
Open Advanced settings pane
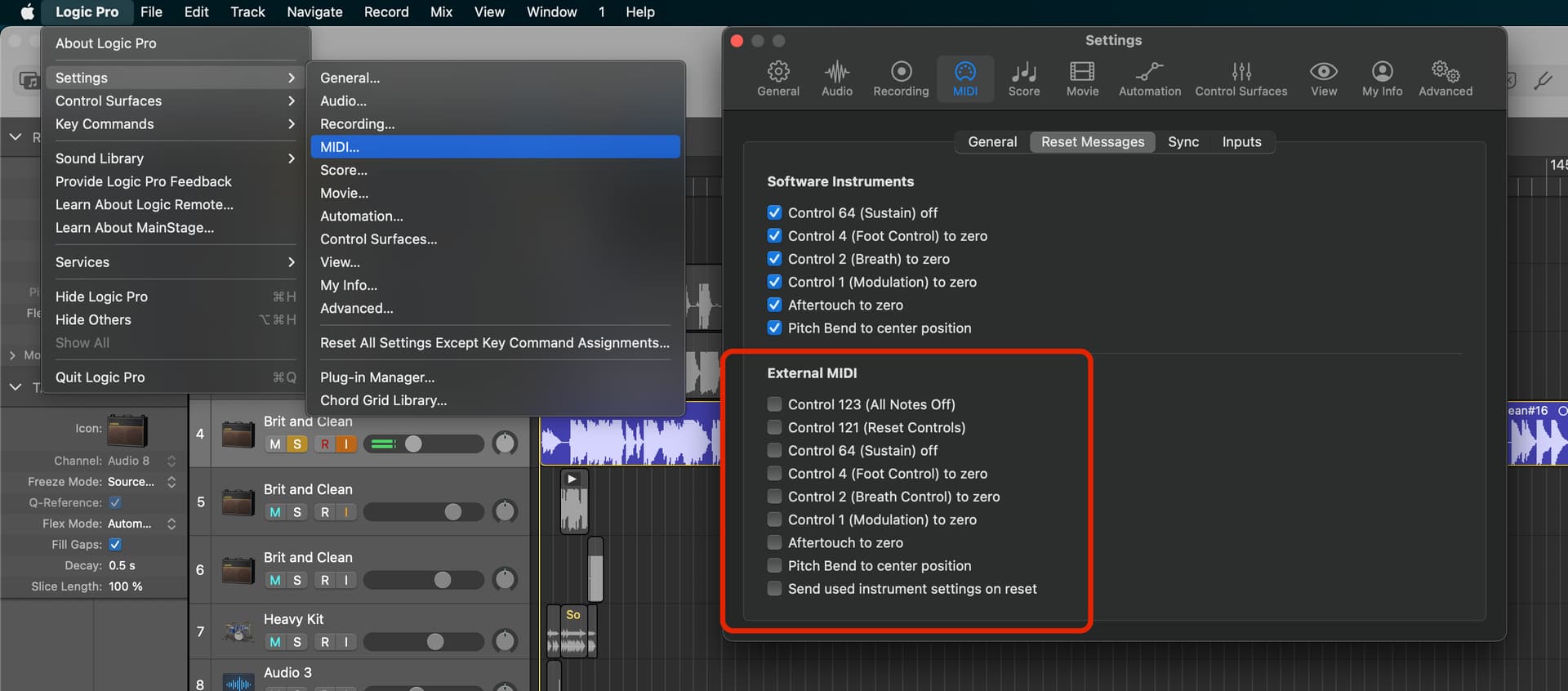[1445, 78]
